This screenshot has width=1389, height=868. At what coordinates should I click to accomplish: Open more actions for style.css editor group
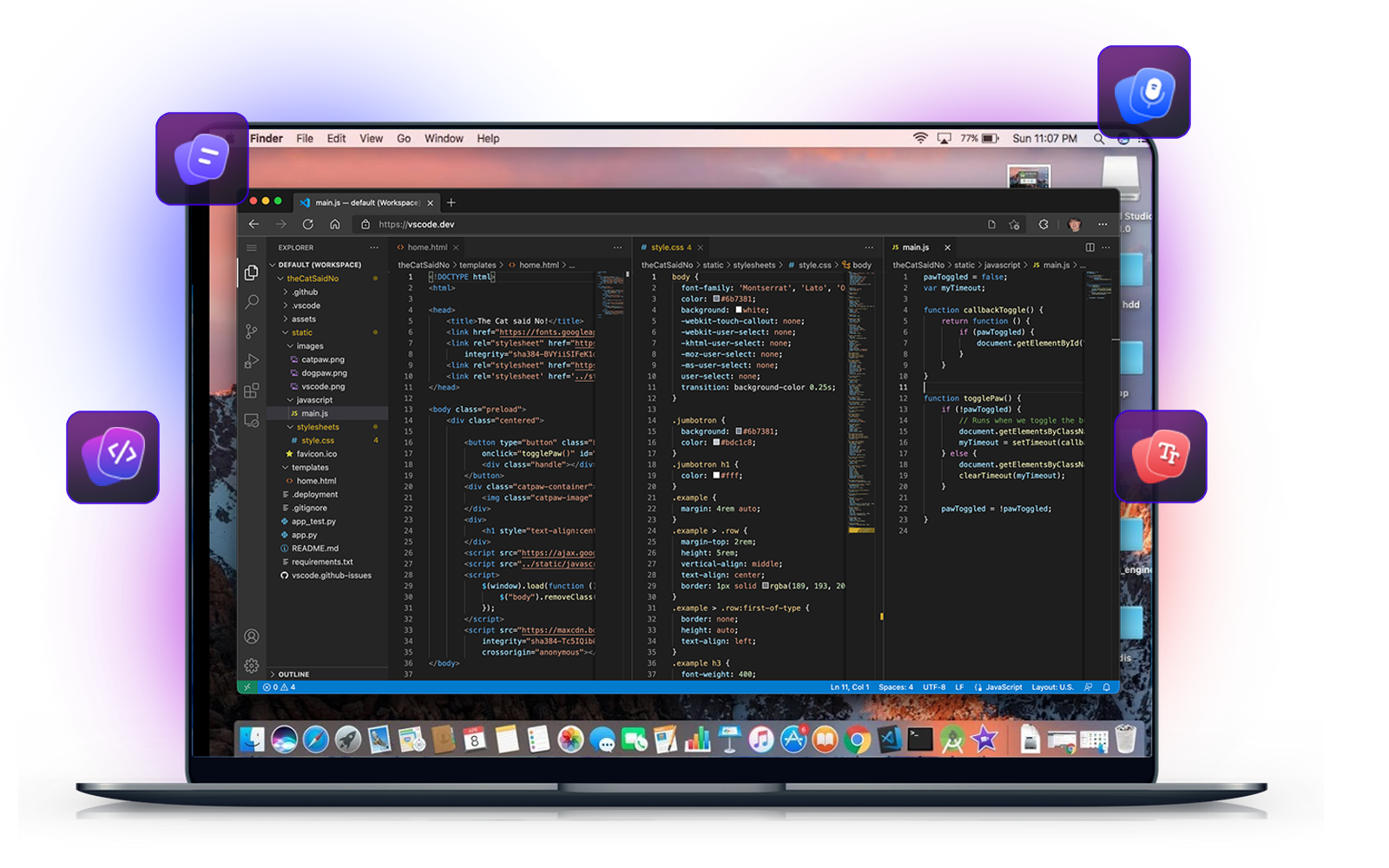pyautogui.click(x=869, y=247)
